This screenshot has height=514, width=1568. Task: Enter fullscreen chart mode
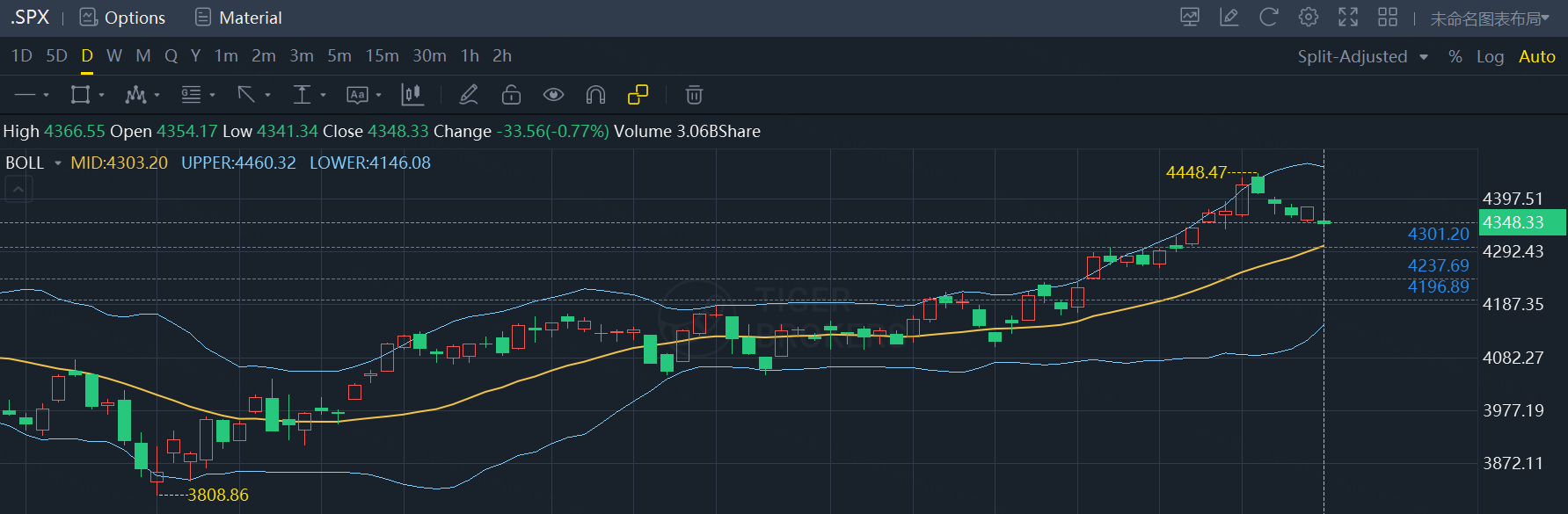click(1348, 18)
